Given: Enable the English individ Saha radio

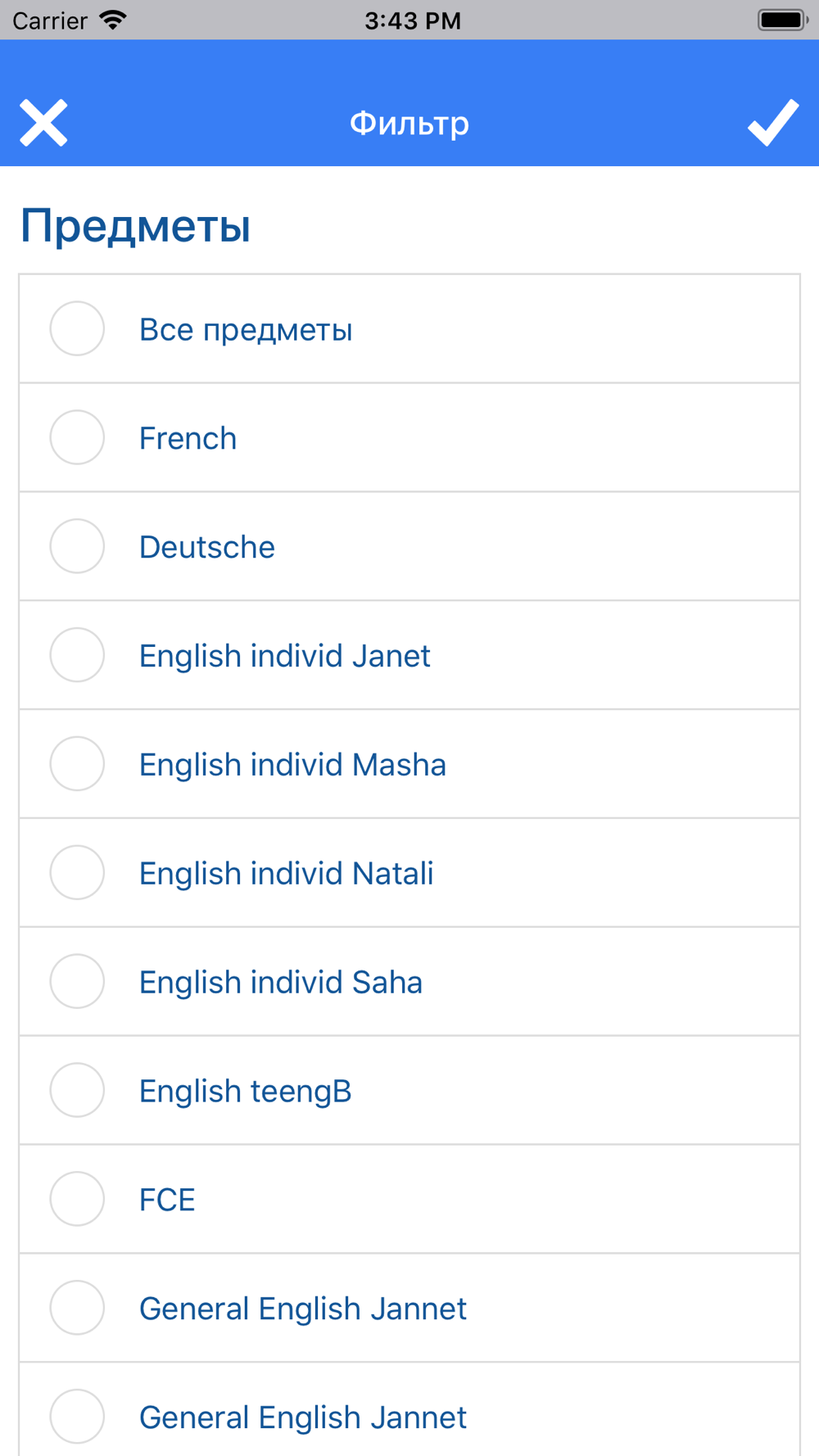Looking at the screenshot, I should coord(77,982).
